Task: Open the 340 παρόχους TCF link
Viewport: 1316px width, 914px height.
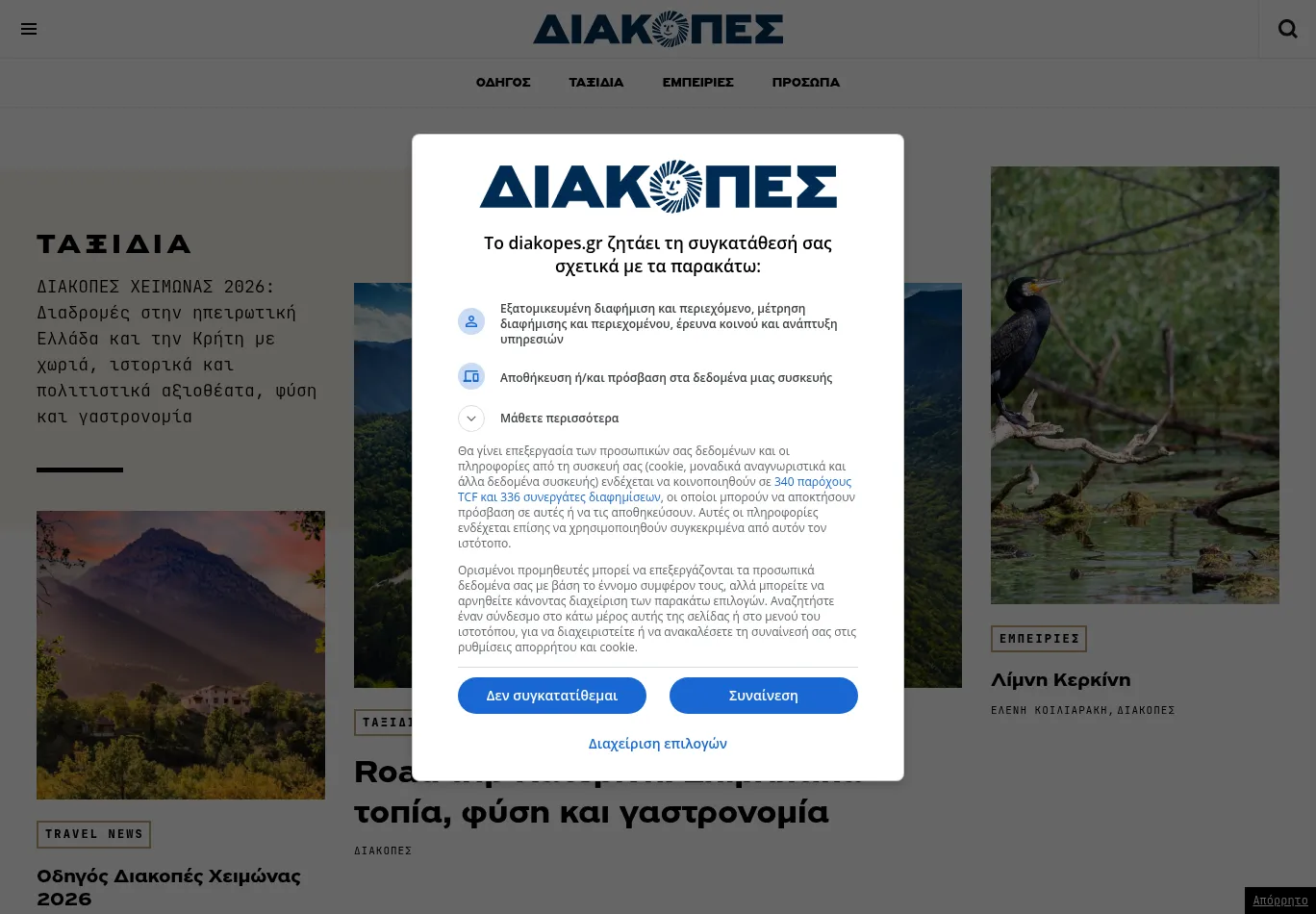Action: pos(654,489)
